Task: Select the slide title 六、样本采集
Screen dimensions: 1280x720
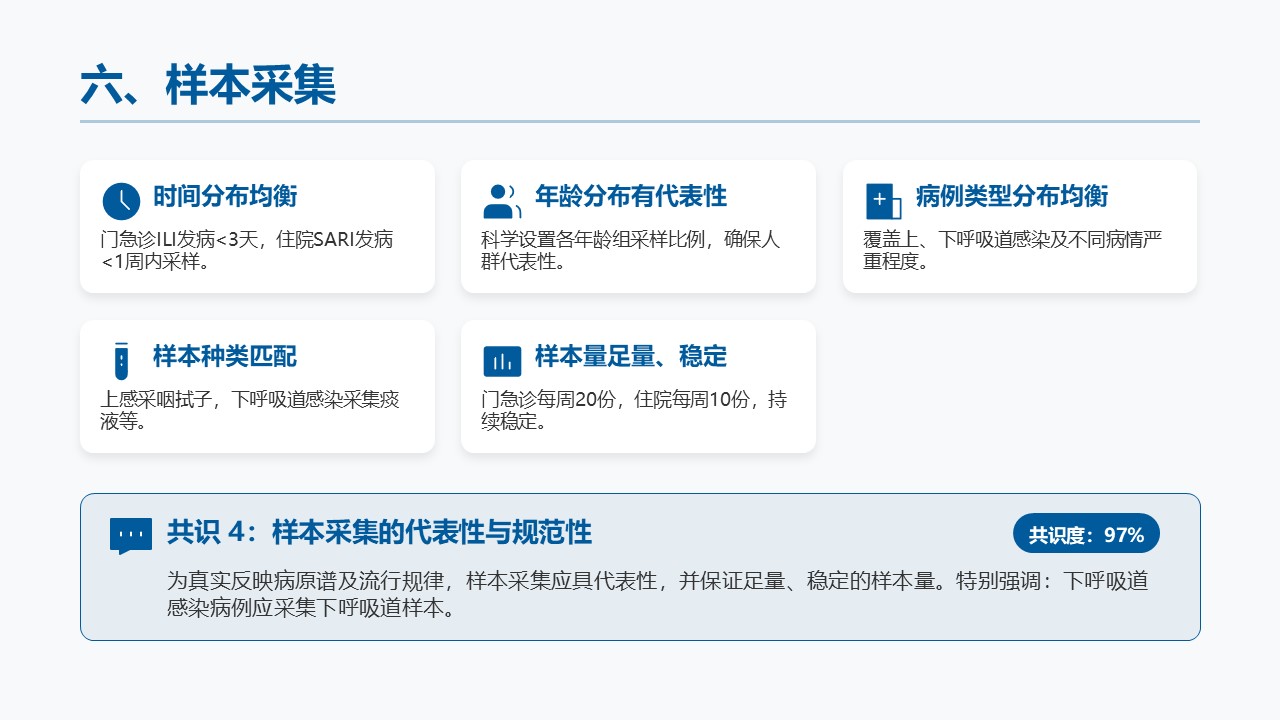Action: click(x=208, y=86)
